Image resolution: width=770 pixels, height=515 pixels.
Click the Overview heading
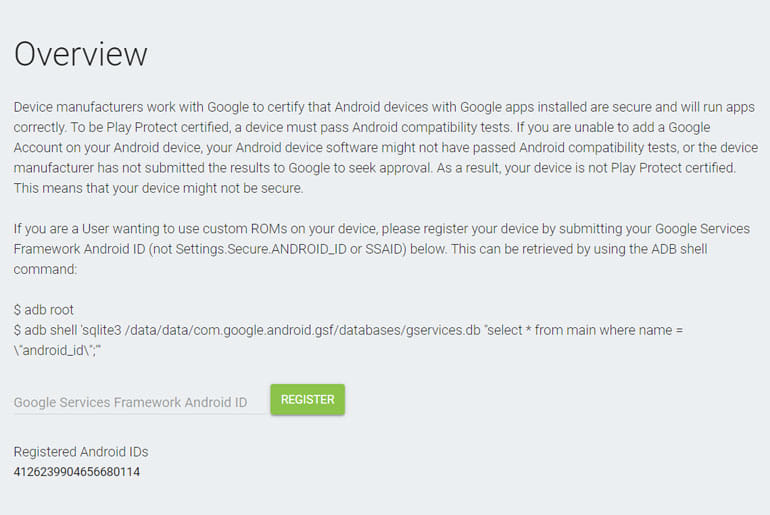point(81,54)
